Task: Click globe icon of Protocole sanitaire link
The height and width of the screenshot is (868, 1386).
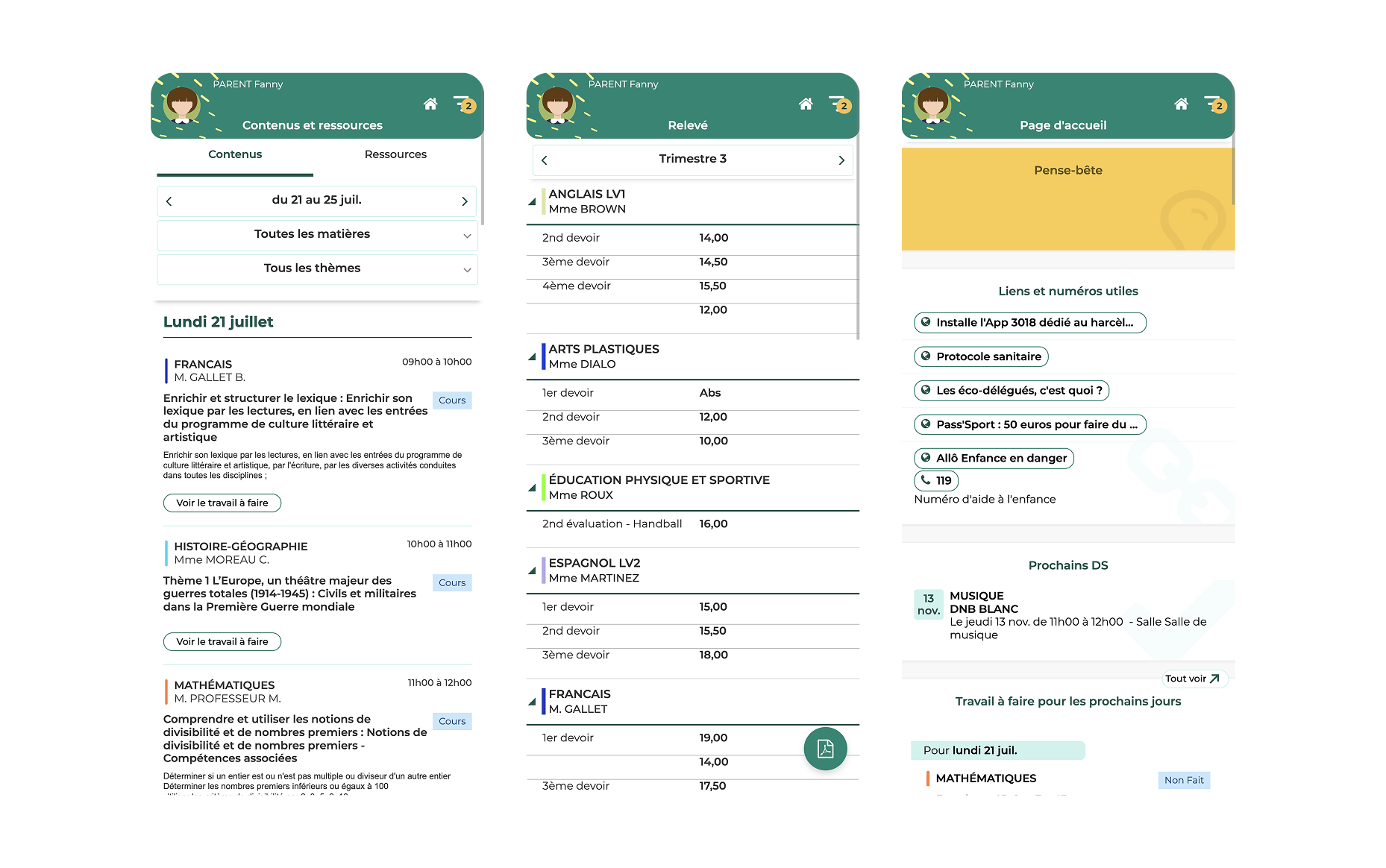Action: click(x=926, y=356)
